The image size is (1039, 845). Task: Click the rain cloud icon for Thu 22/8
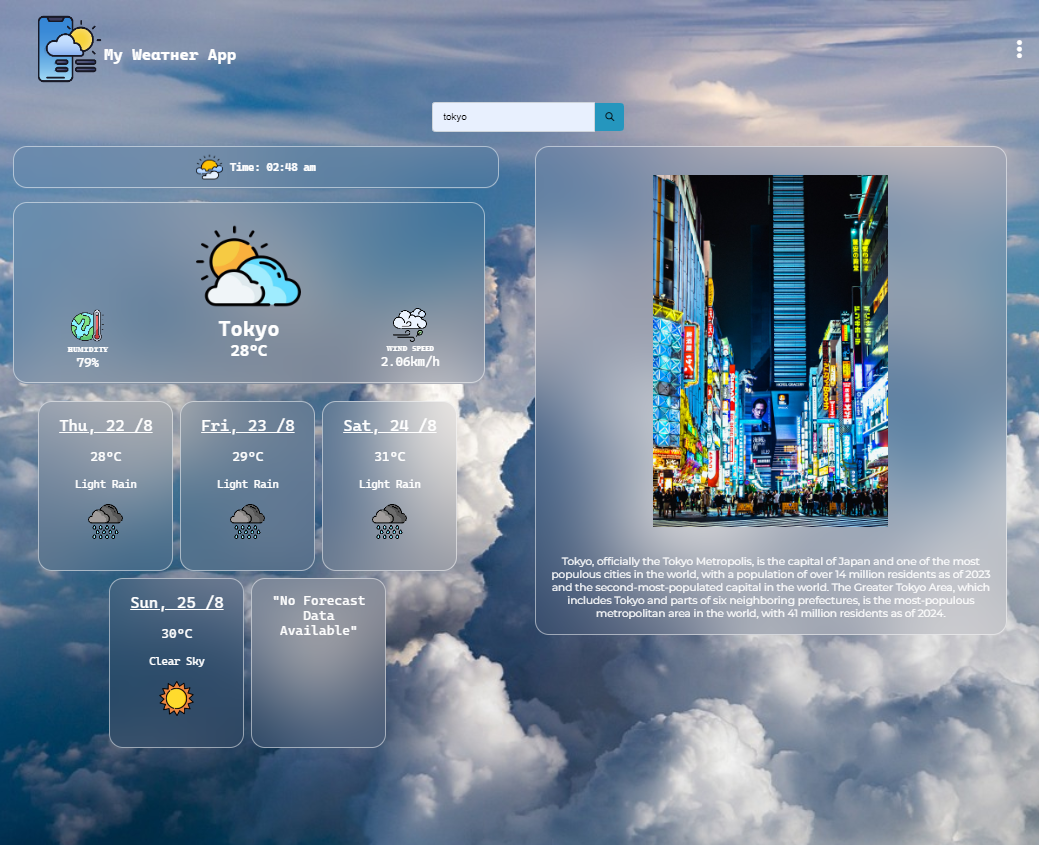point(105,522)
